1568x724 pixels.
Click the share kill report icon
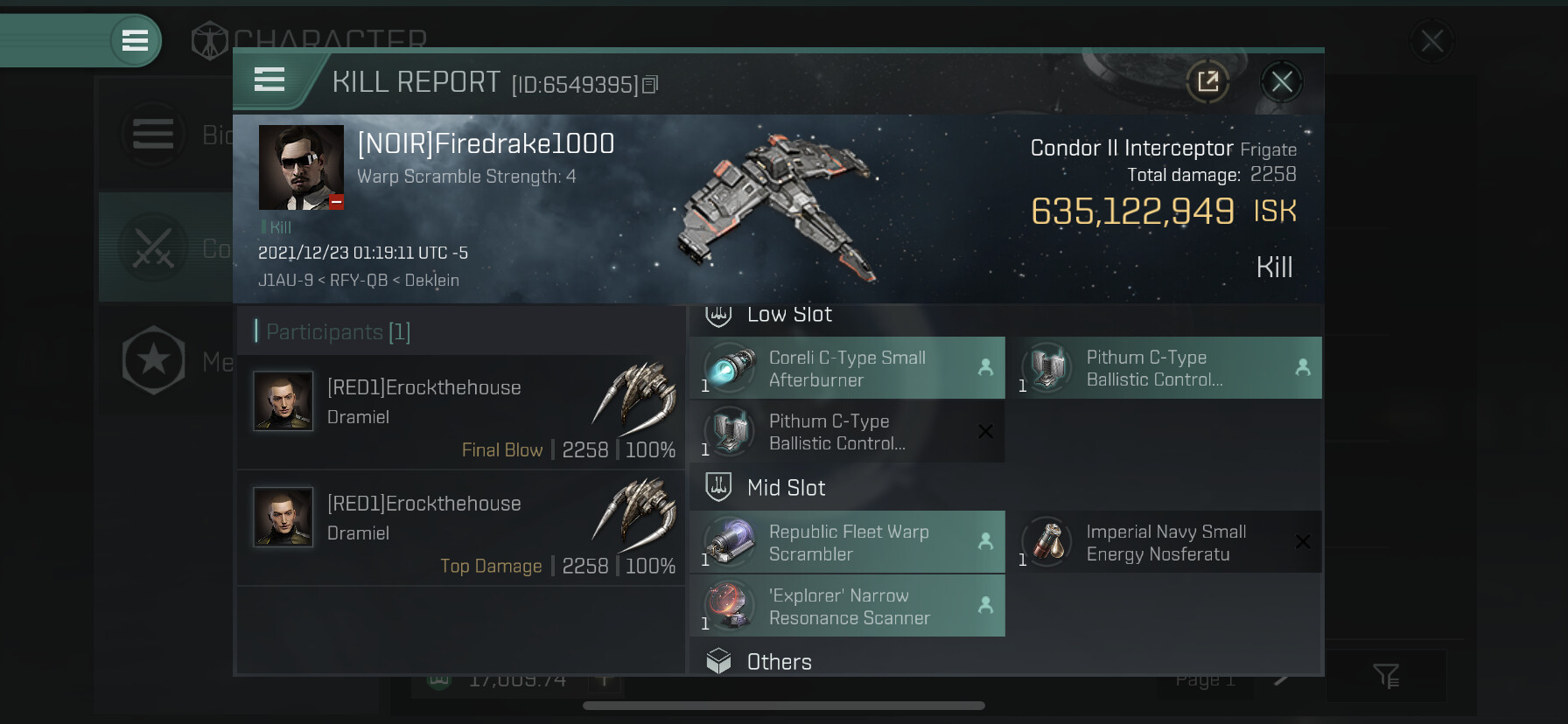[x=1207, y=82]
